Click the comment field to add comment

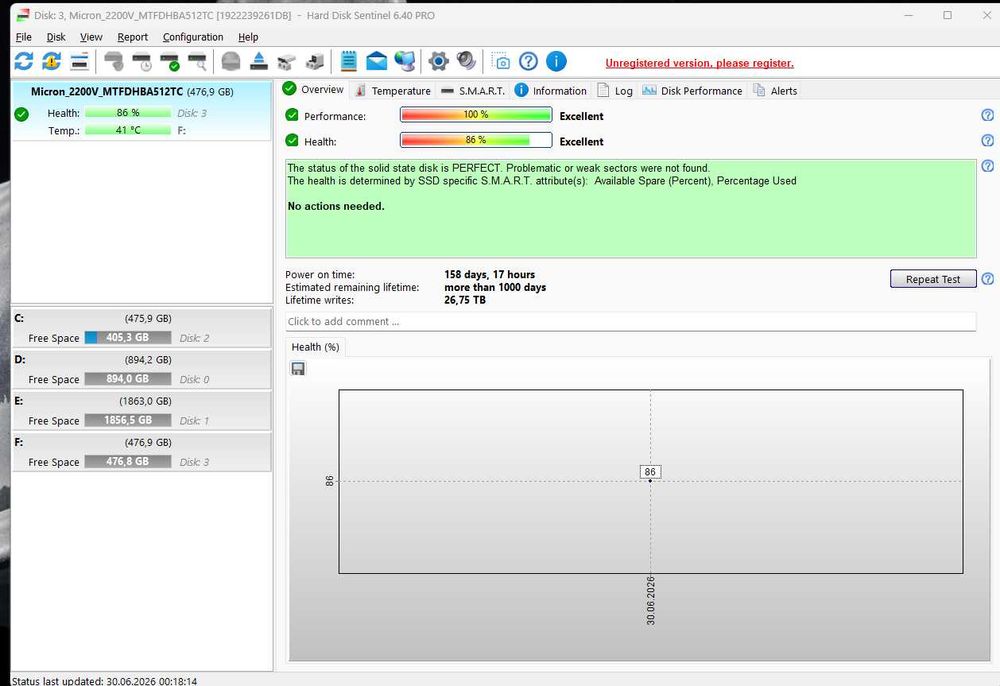631,321
